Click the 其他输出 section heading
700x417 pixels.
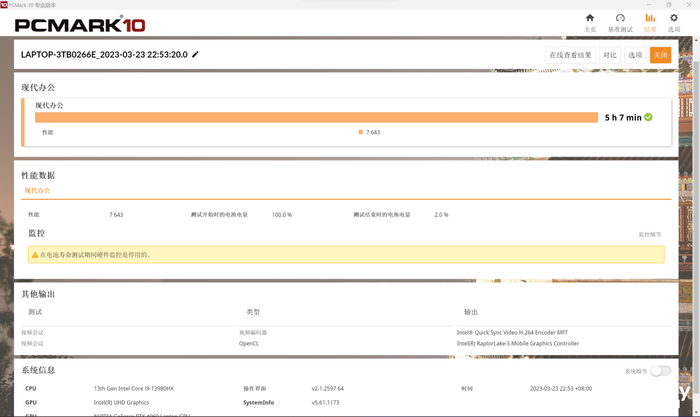click(x=38, y=294)
